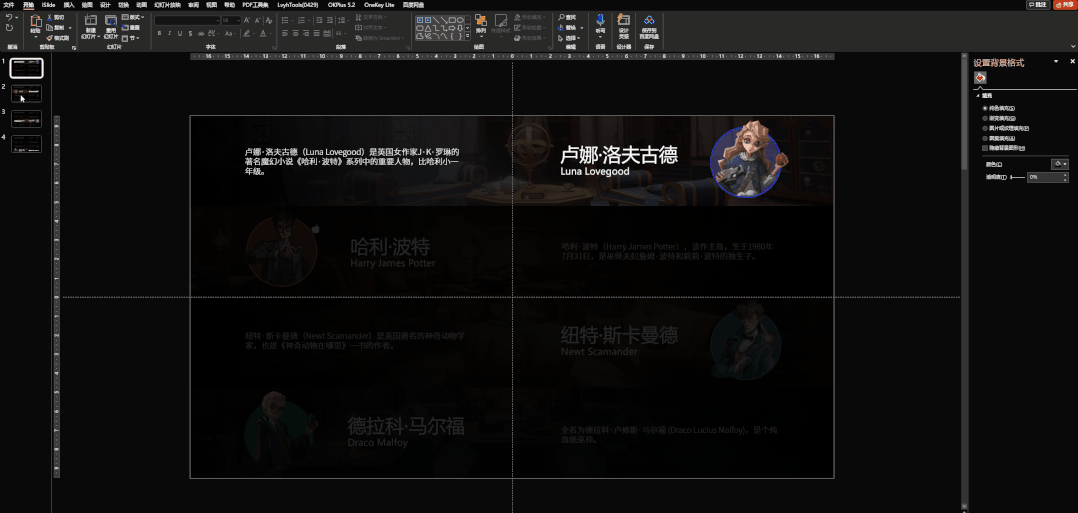Click the font color A icon

pyautogui.click(x=263, y=33)
